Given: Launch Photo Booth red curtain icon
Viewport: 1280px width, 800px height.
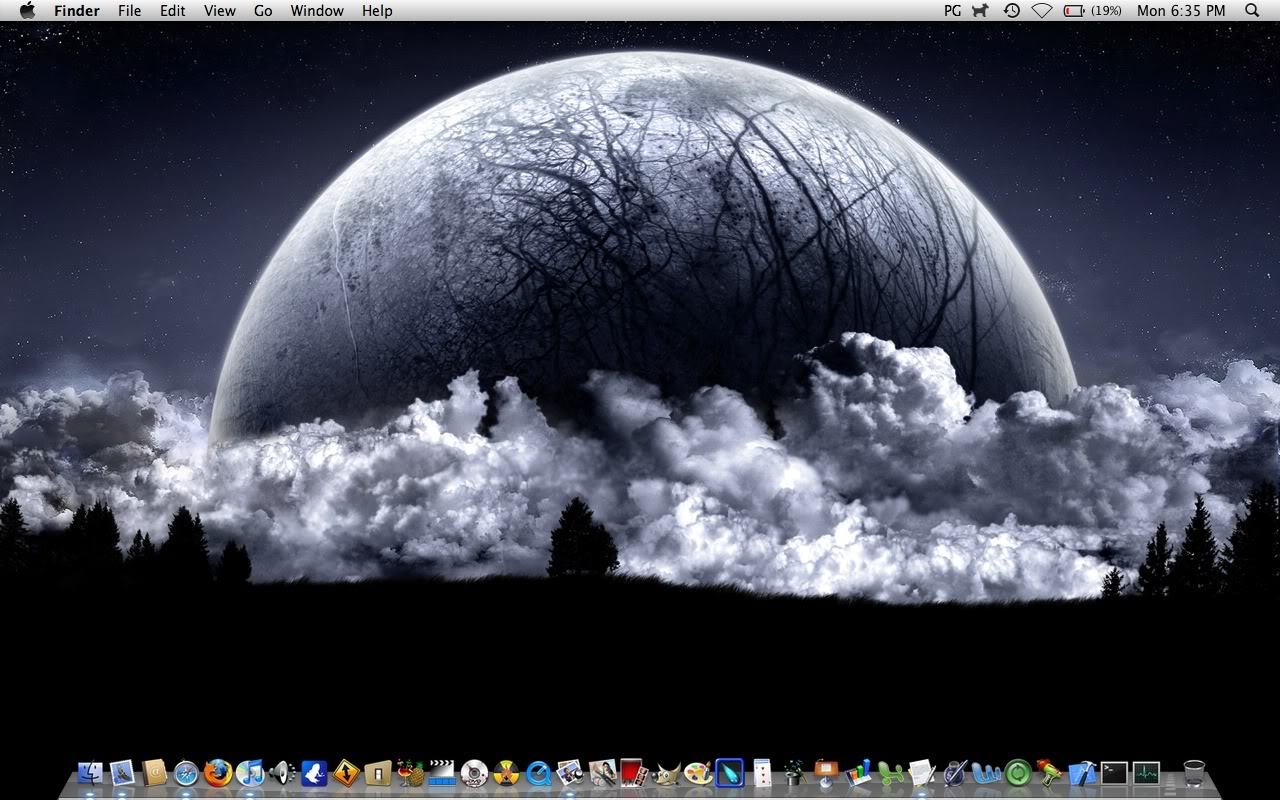Looking at the screenshot, I should (634, 772).
